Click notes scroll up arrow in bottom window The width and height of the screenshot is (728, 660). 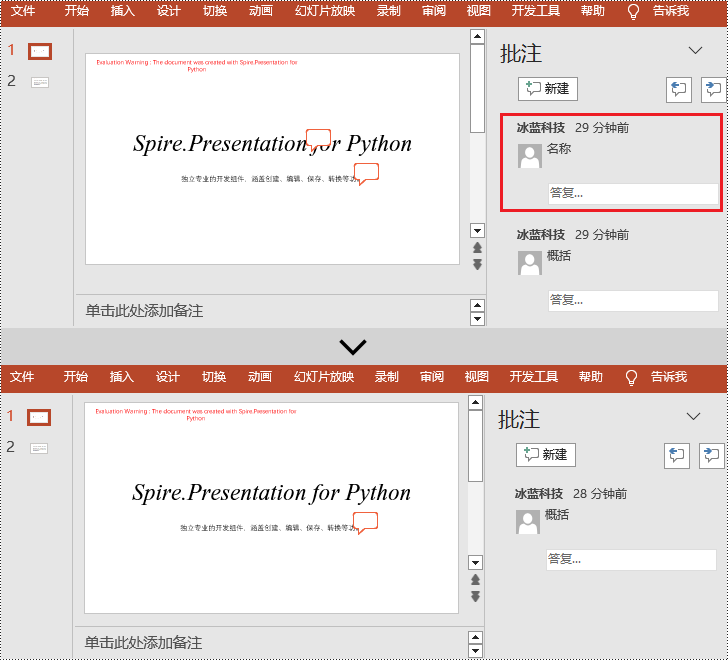click(475, 637)
